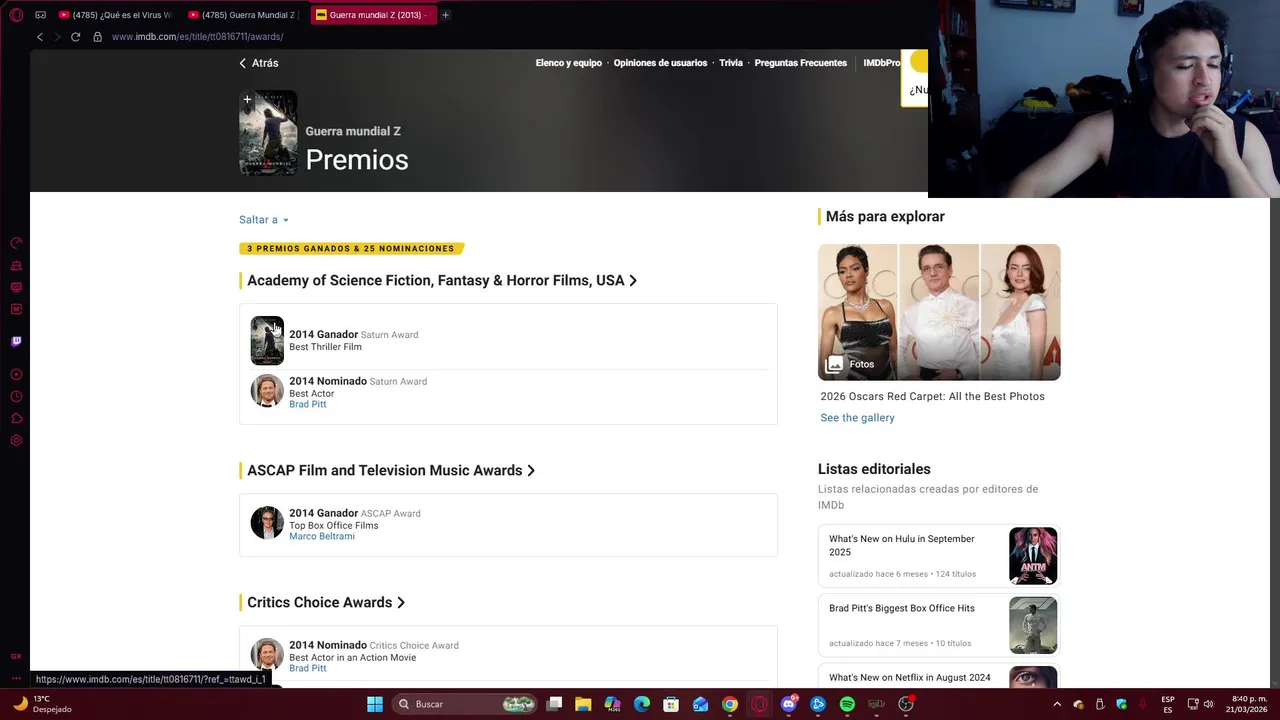Reload the current IMDb page
The width and height of the screenshot is (1280, 720).
(x=75, y=37)
